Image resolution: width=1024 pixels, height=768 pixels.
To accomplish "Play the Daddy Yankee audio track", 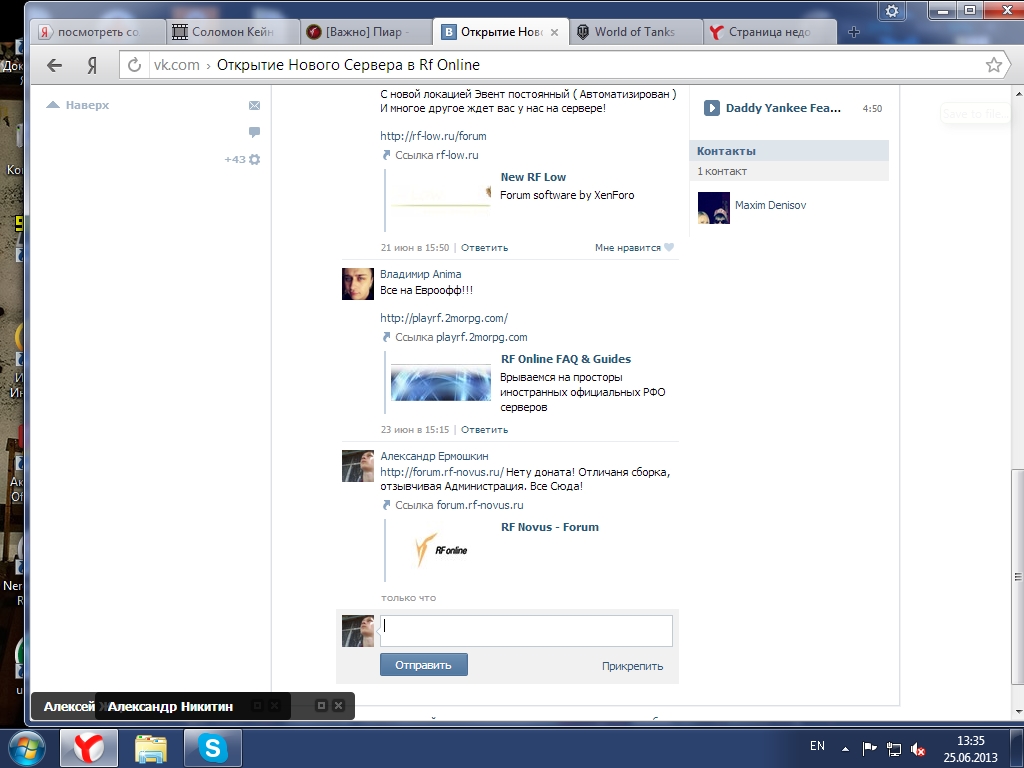I will [711, 108].
